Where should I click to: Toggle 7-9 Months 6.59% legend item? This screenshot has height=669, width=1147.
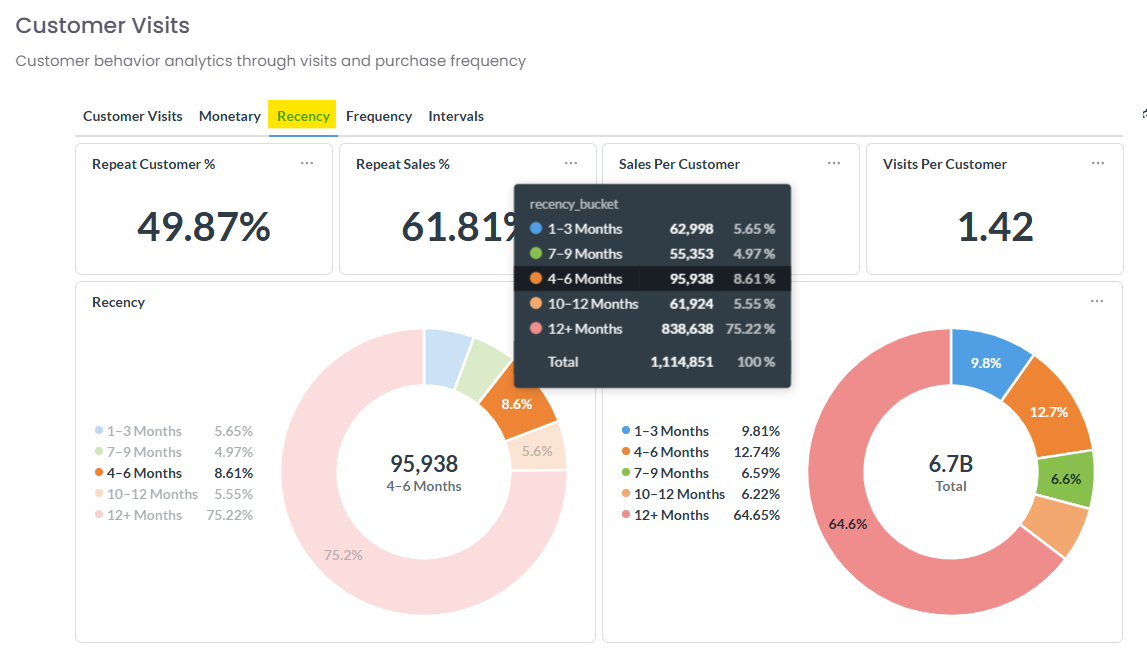[x=701, y=473]
